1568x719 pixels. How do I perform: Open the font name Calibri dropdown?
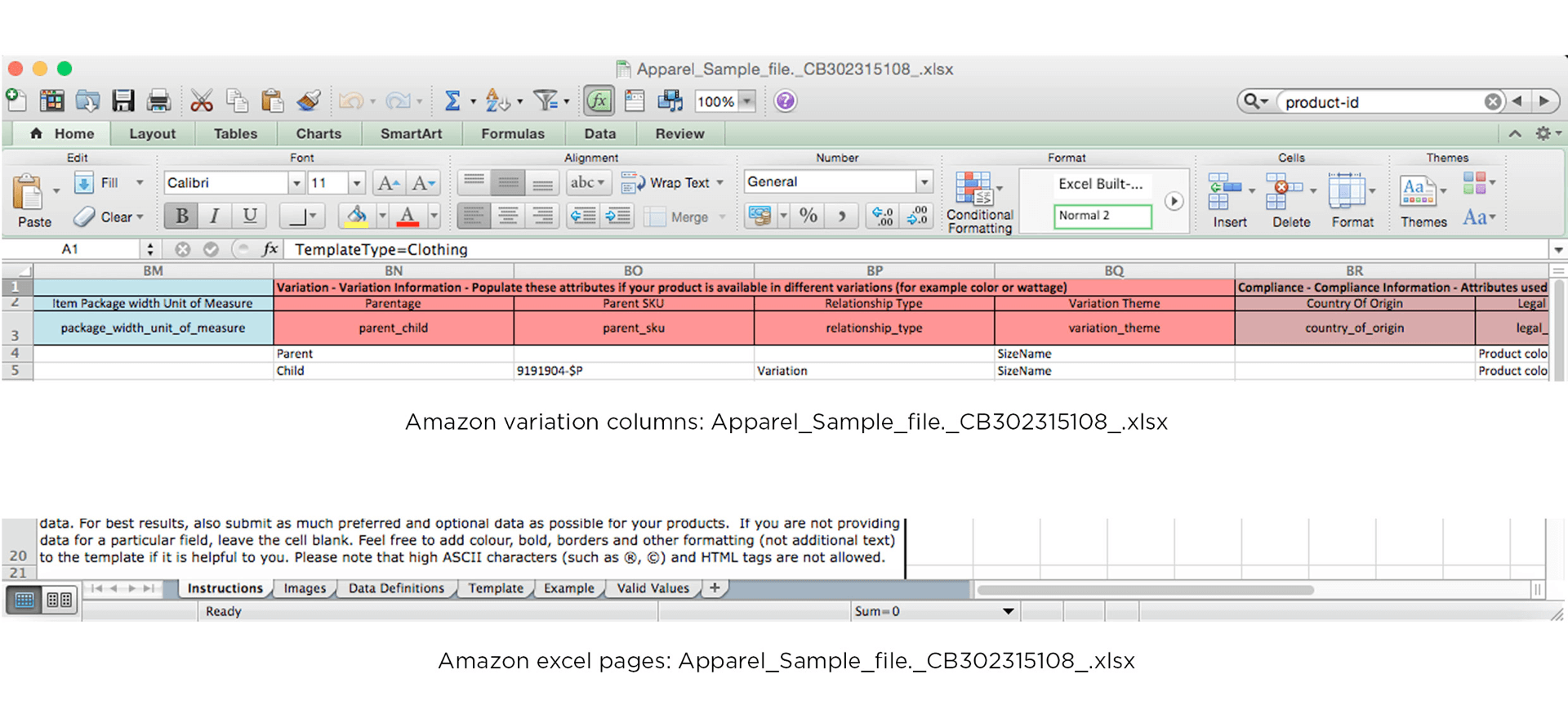point(297,183)
